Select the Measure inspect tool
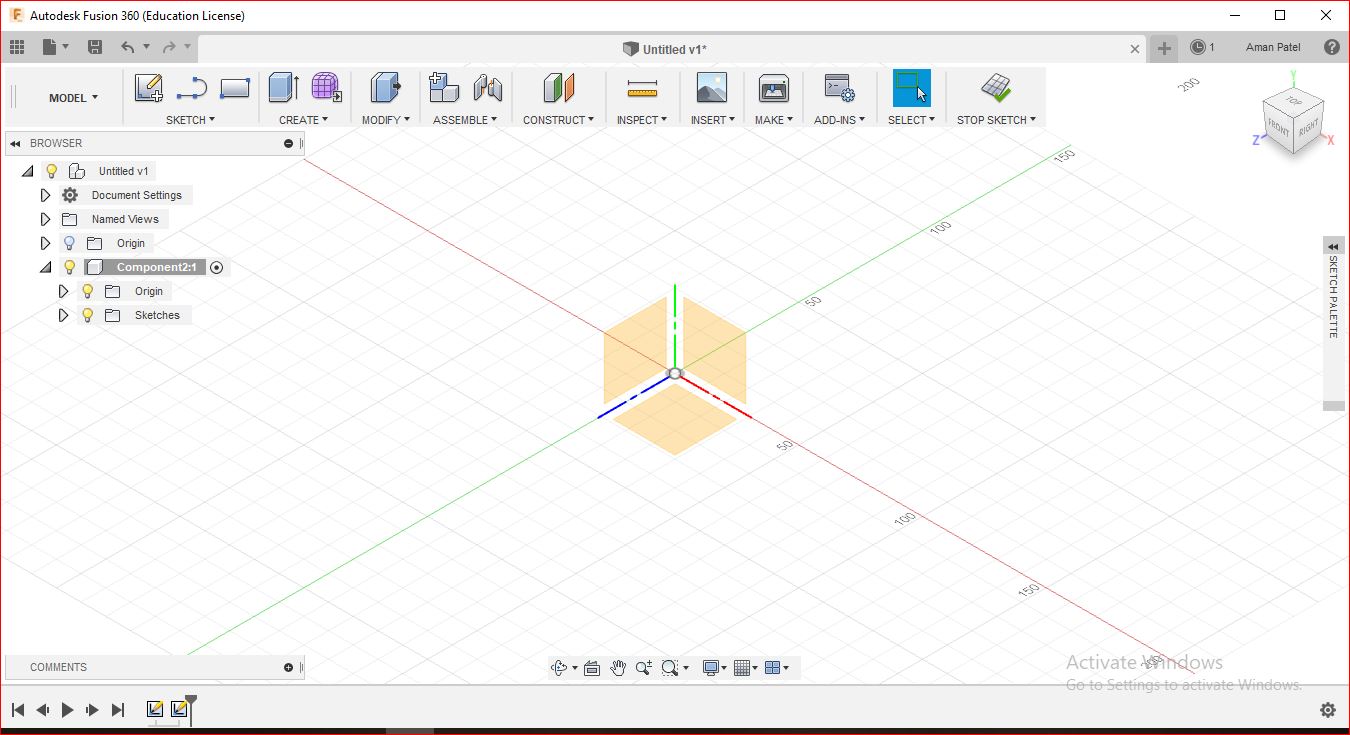This screenshot has width=1350, height=735. [642, 89]
